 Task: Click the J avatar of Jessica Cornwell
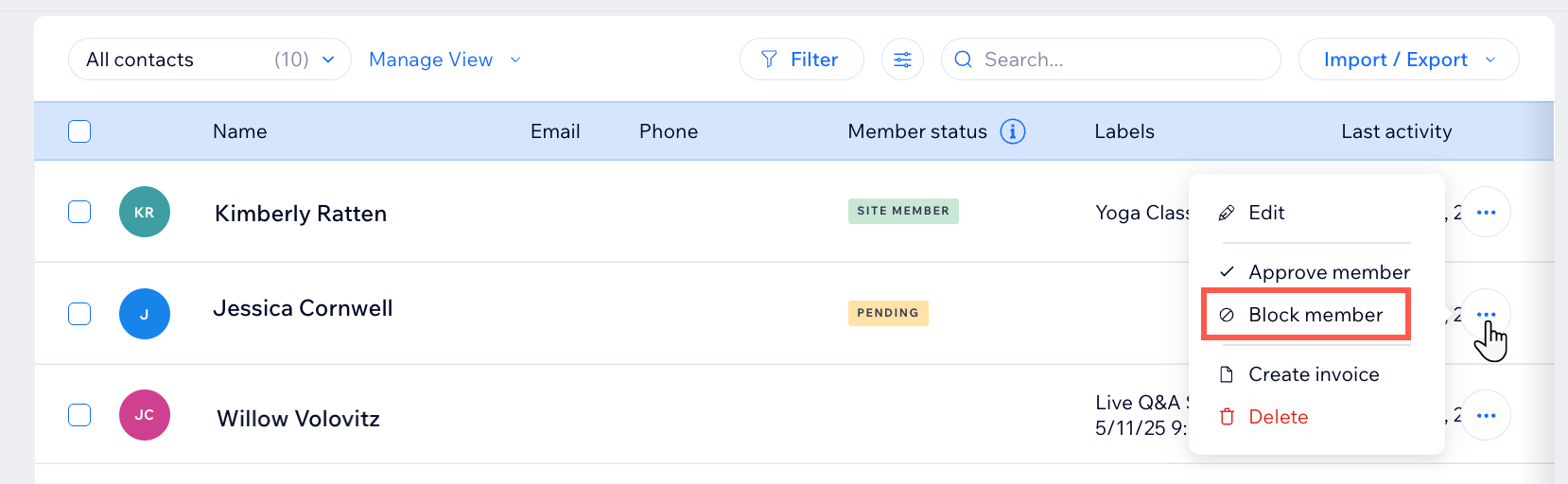pos(145,314)
